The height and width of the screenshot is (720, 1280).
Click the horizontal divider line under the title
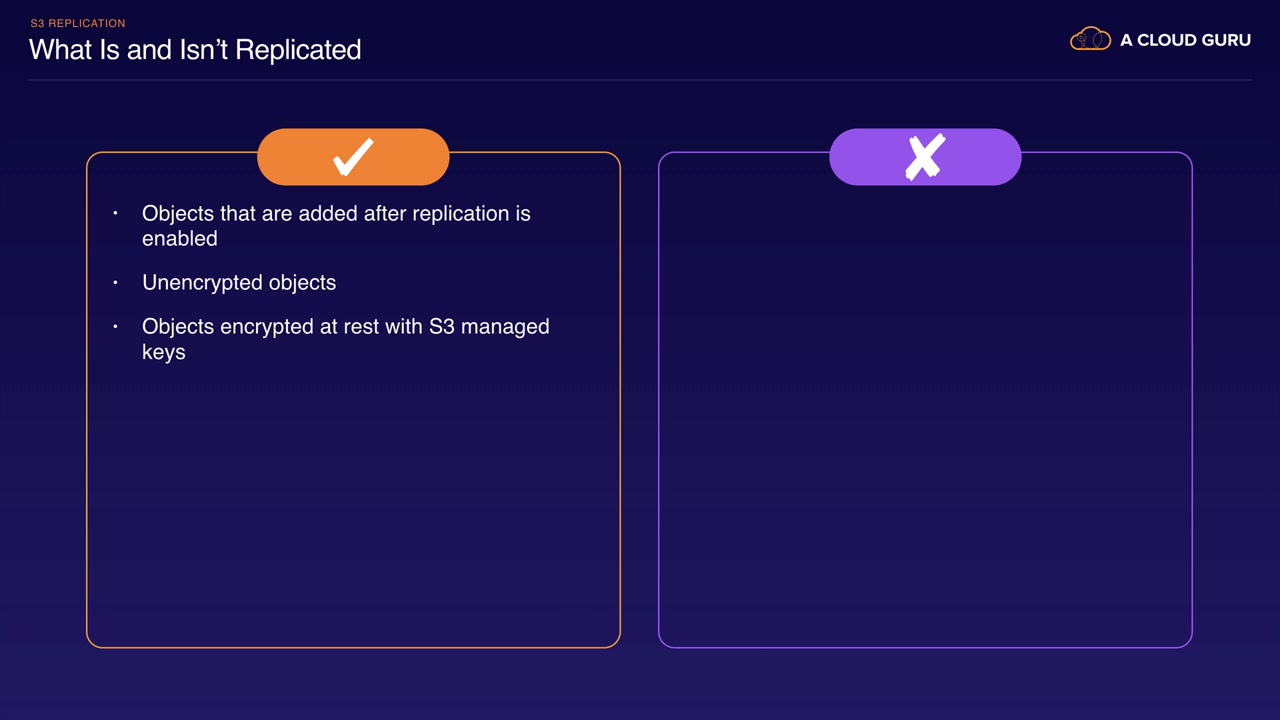[x=640, y=80]
